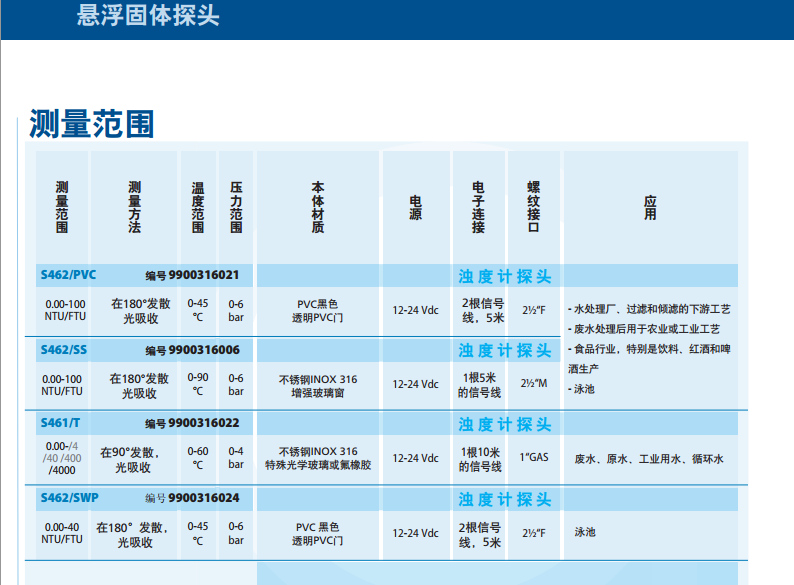Image resolution: width=794 pixels, height=585 pixels.
Task: Select the 应用 column header
Action: 650,207
